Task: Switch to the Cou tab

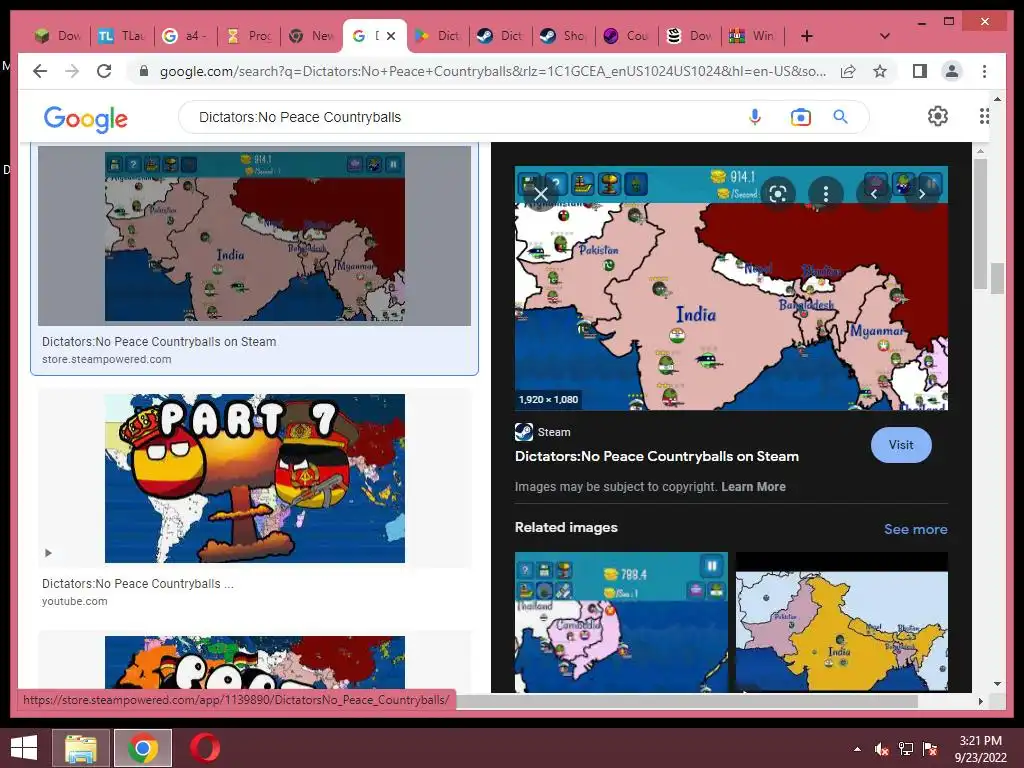Action: [627, 36]
